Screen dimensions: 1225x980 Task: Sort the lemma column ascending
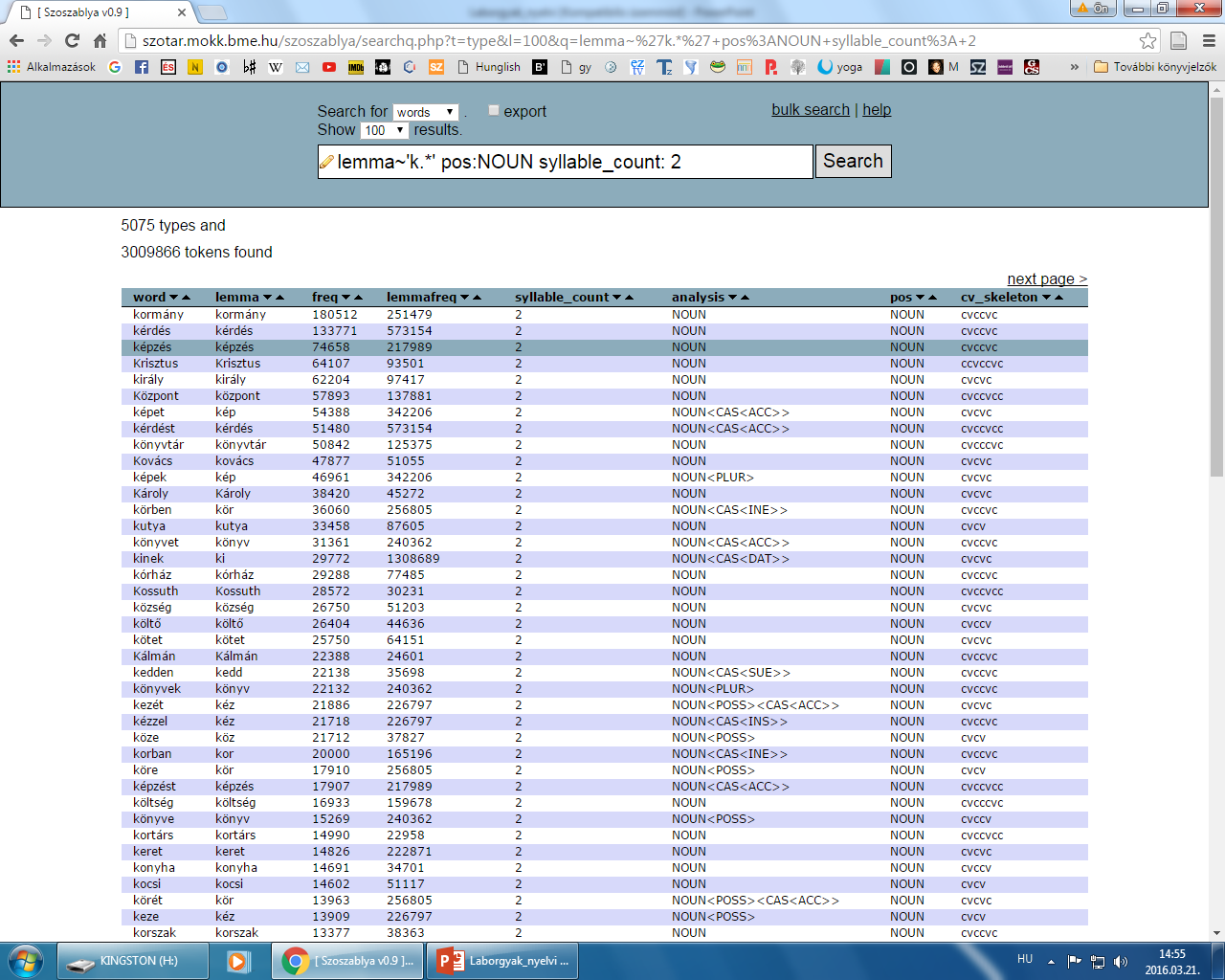[279, 298]
